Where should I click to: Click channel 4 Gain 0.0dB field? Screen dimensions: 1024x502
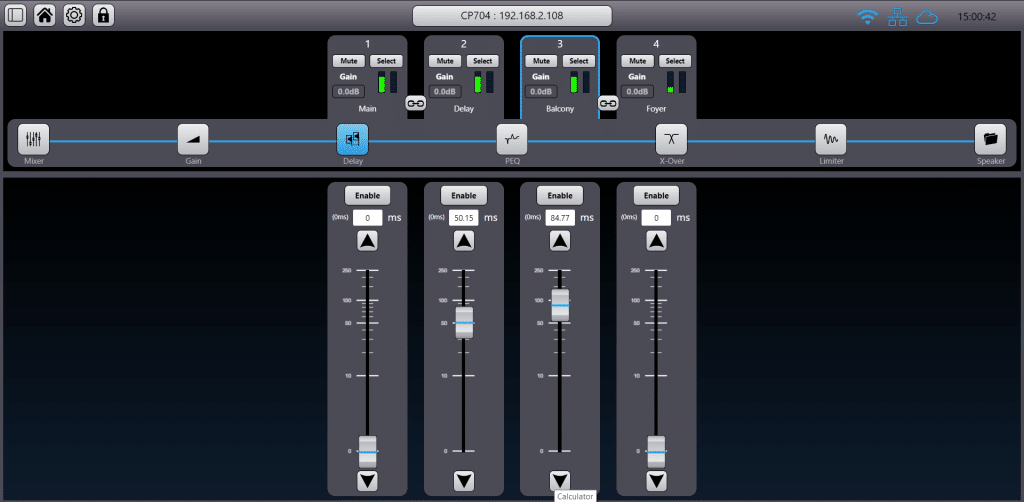pyautogui.click(x=637, y=91)
